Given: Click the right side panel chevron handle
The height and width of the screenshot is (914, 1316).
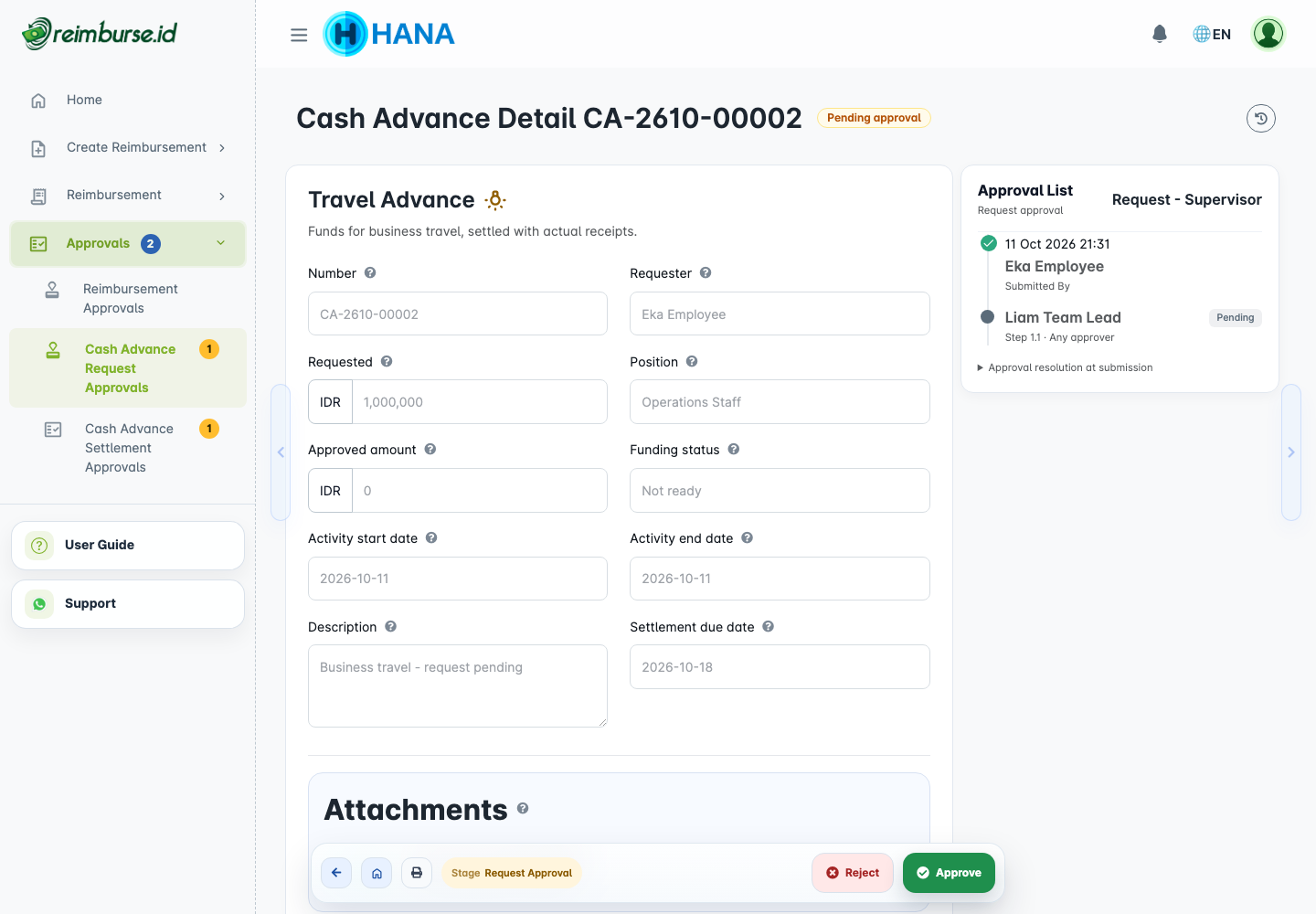Looking at the screenshot, I should pyautogui.click(x=1290, y=452).
